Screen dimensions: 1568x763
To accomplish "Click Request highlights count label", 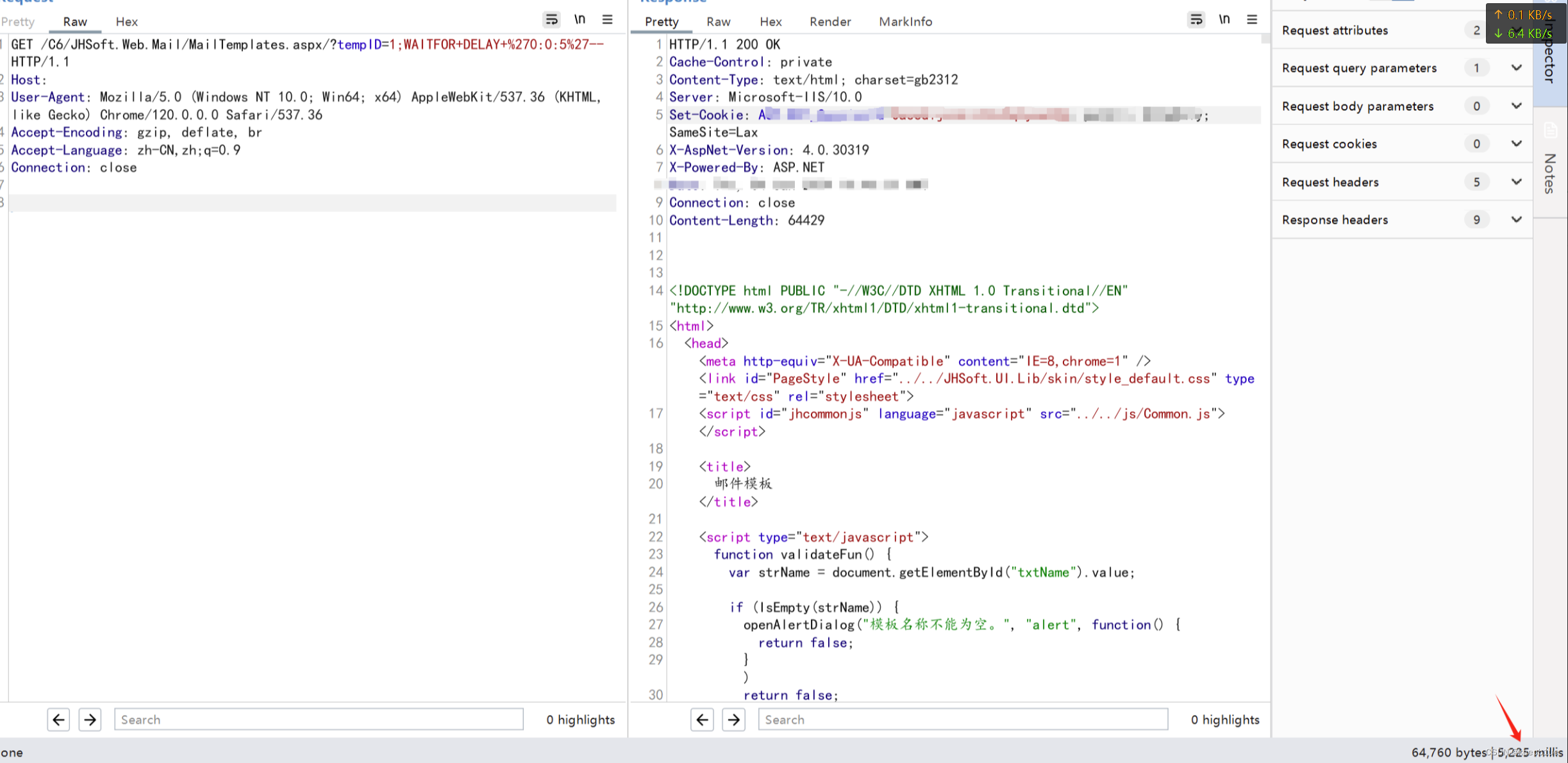I will pos(580,719).
